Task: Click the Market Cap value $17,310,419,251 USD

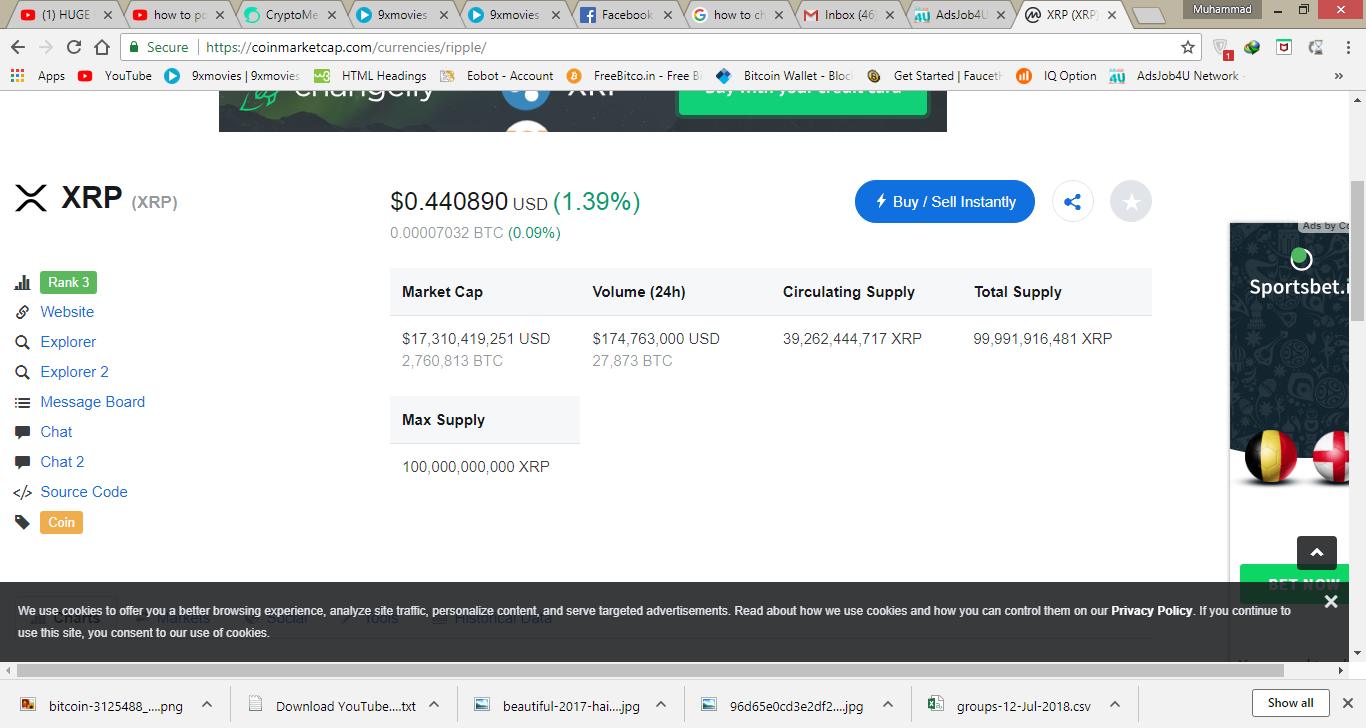Action: coord(476,339)
